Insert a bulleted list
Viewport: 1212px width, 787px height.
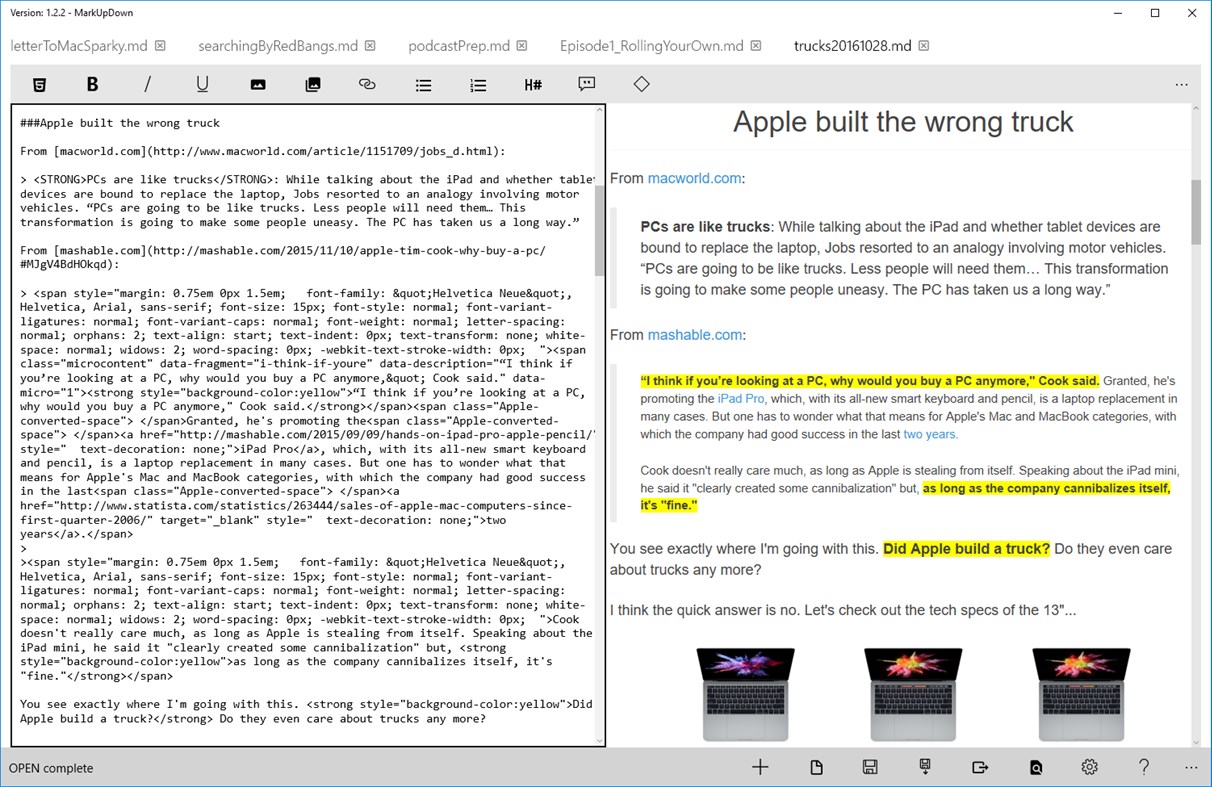tap(423, 84)
